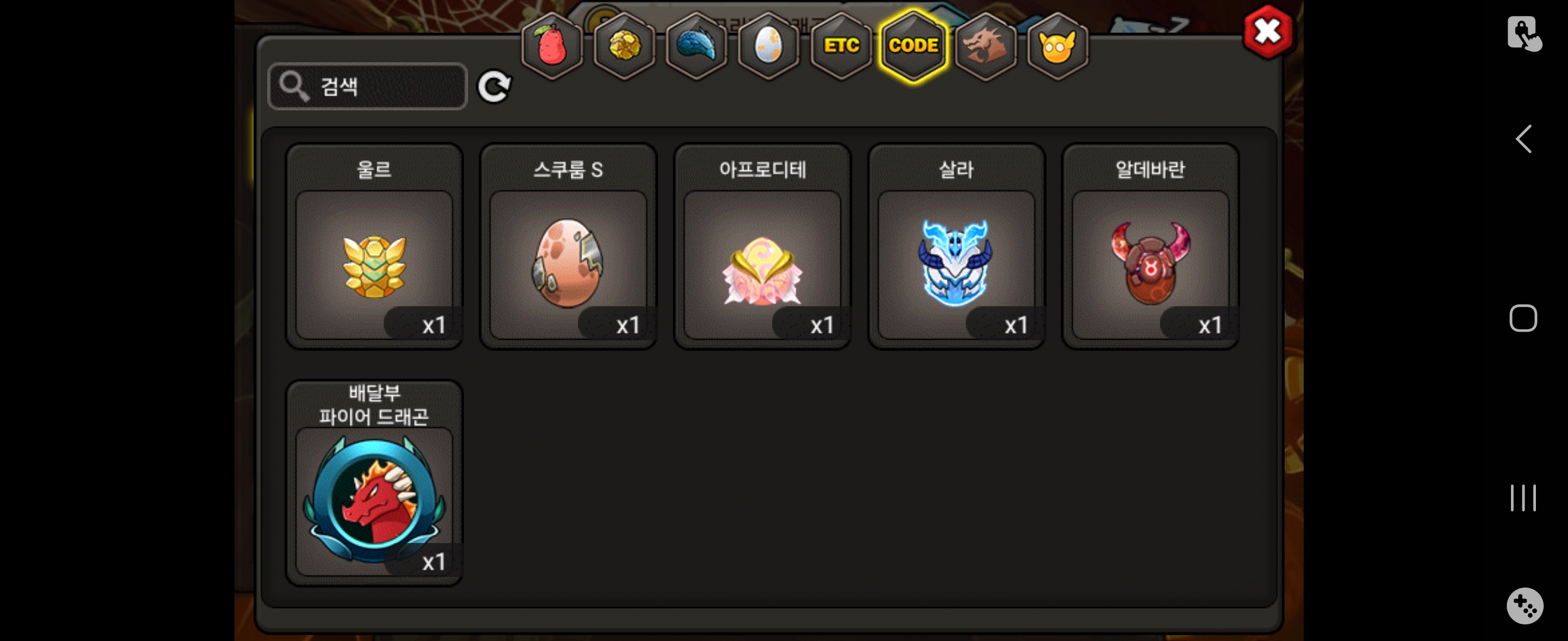Viewport: 1568px width, 641px height.
Task: Switch to the blue dragon head tab
Action: (x=696, y=46)
